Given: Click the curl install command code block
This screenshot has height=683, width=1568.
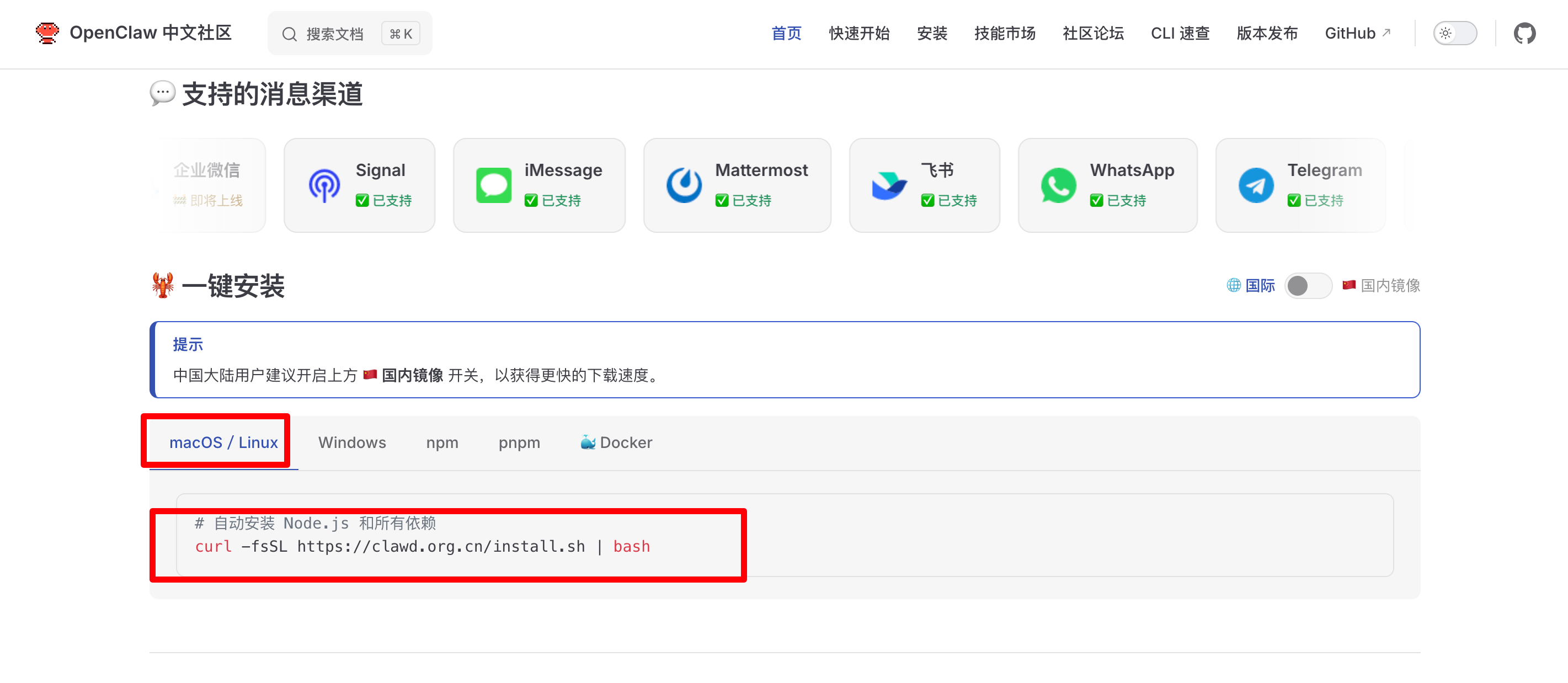Looking at the screenshot, I should point(423,546).
